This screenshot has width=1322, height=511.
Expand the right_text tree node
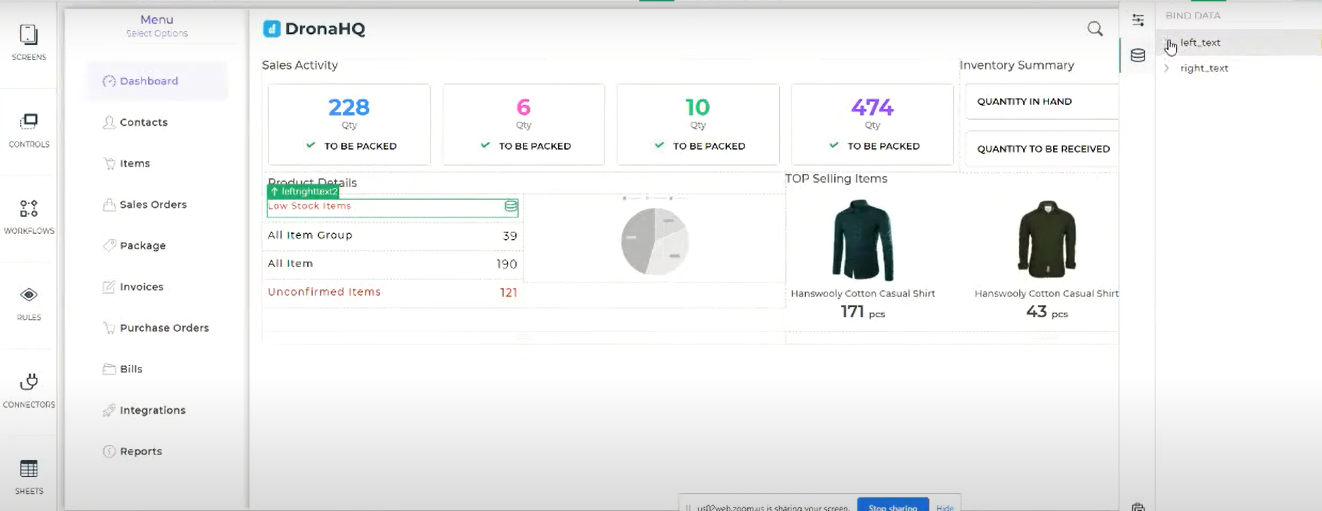click(1167, 68)
